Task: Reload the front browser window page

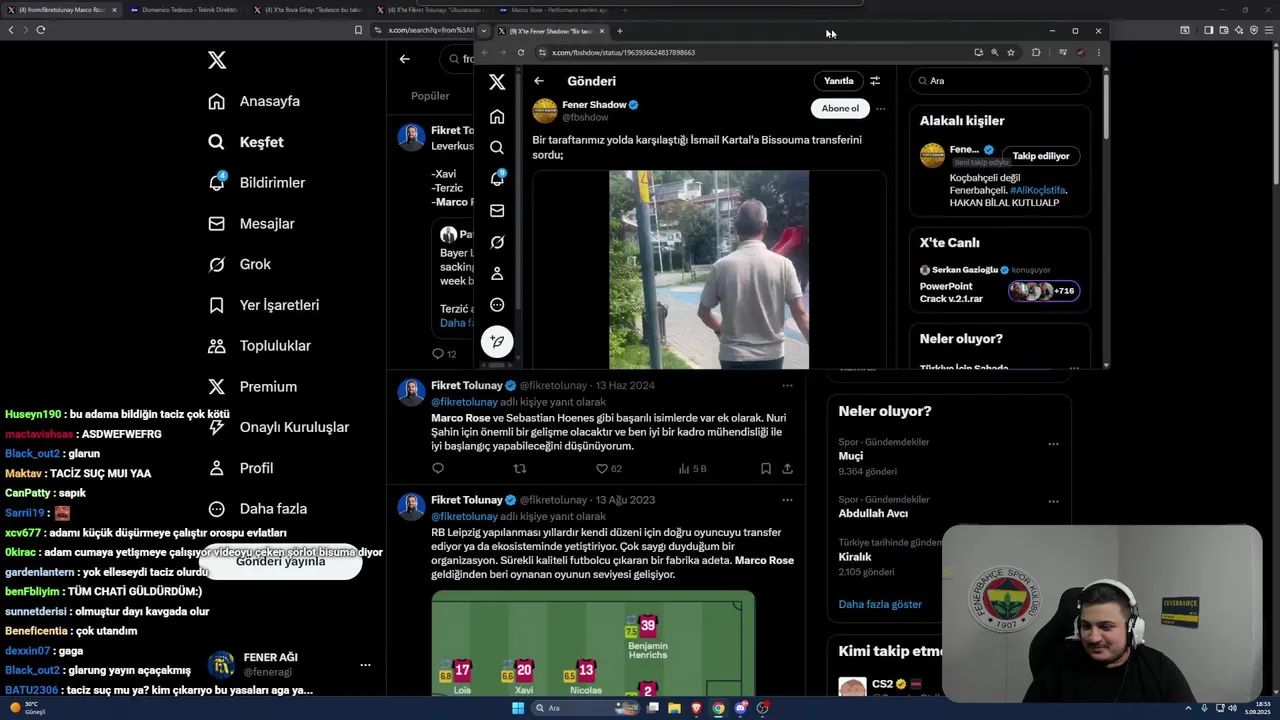Action: coord(521,52)
